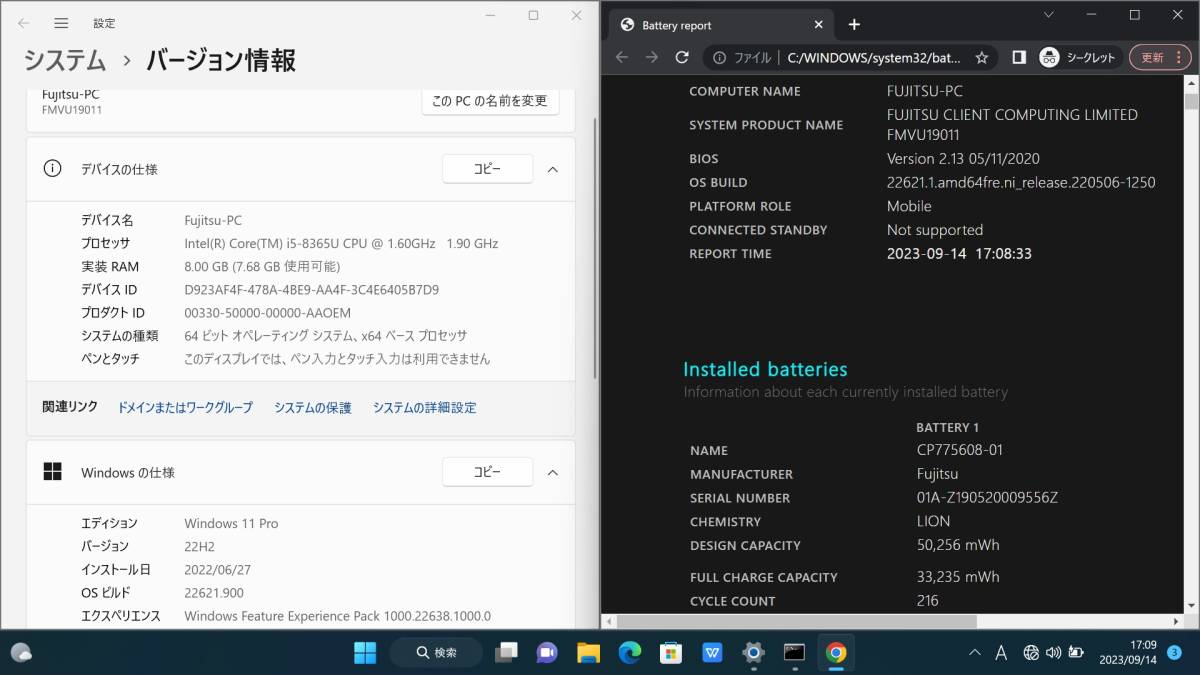Click the Installed batteries heading
Screen dimensions: 1200x675
765,369
